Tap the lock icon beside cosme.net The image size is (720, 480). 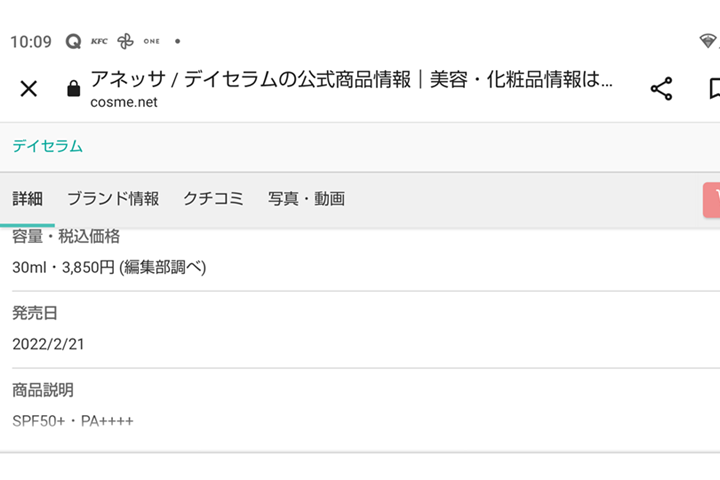tap(72, 90)
